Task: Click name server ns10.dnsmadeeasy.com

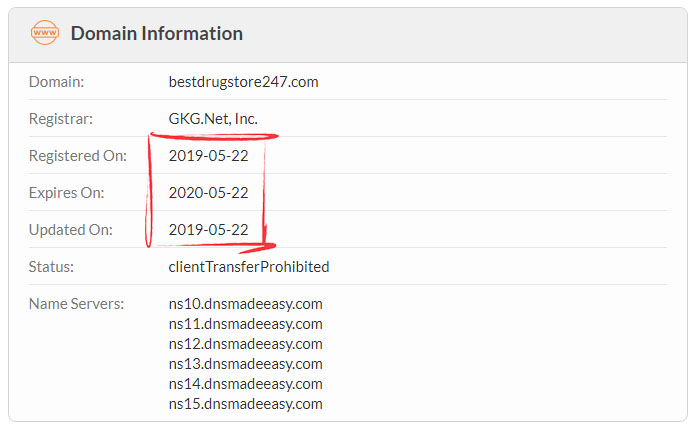Action: (x=246, y=304)
